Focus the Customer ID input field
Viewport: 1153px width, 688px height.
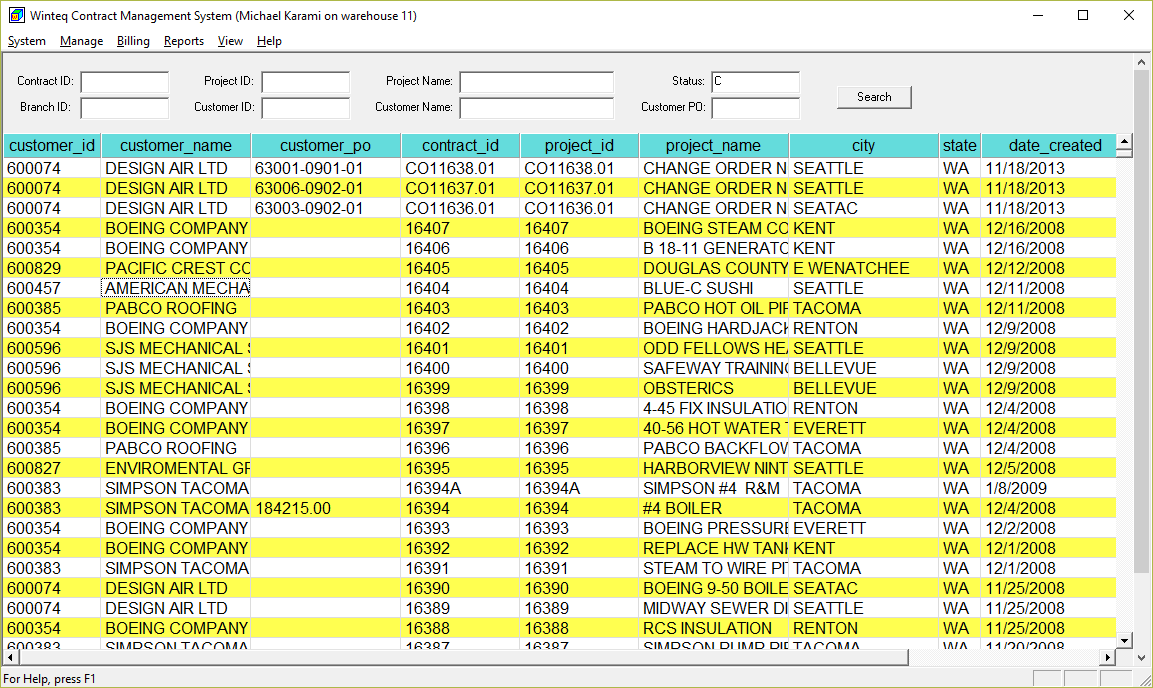305,107
